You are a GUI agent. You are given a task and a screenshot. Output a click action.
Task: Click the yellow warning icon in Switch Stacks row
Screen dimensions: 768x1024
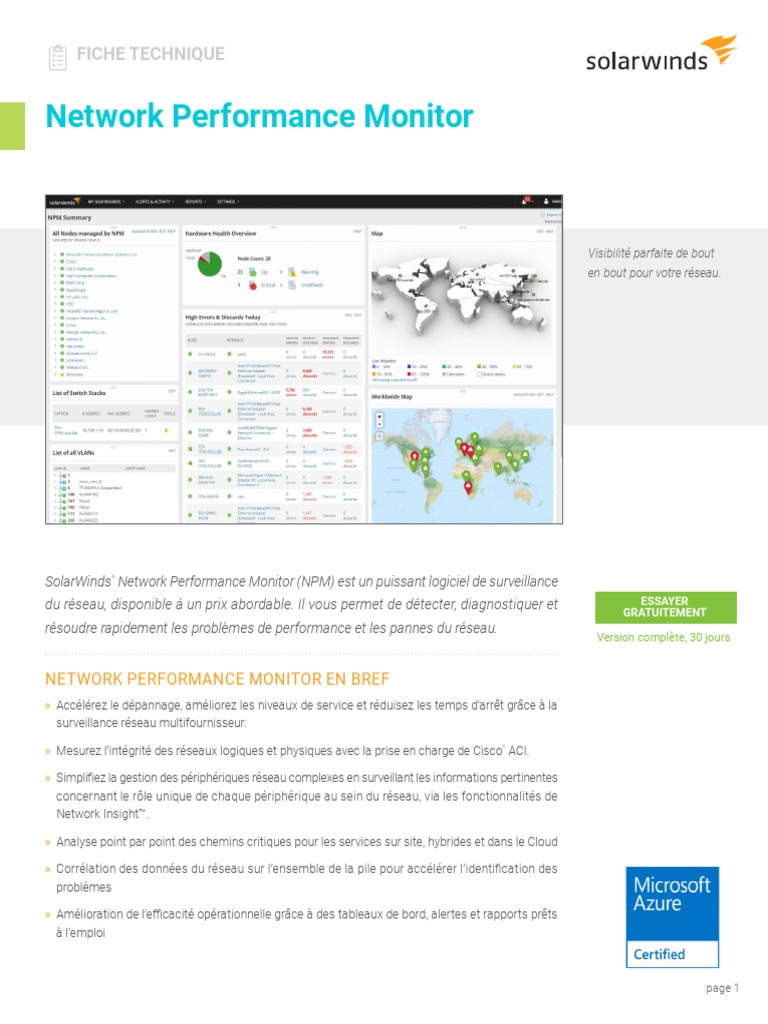(x=166, y=430)
